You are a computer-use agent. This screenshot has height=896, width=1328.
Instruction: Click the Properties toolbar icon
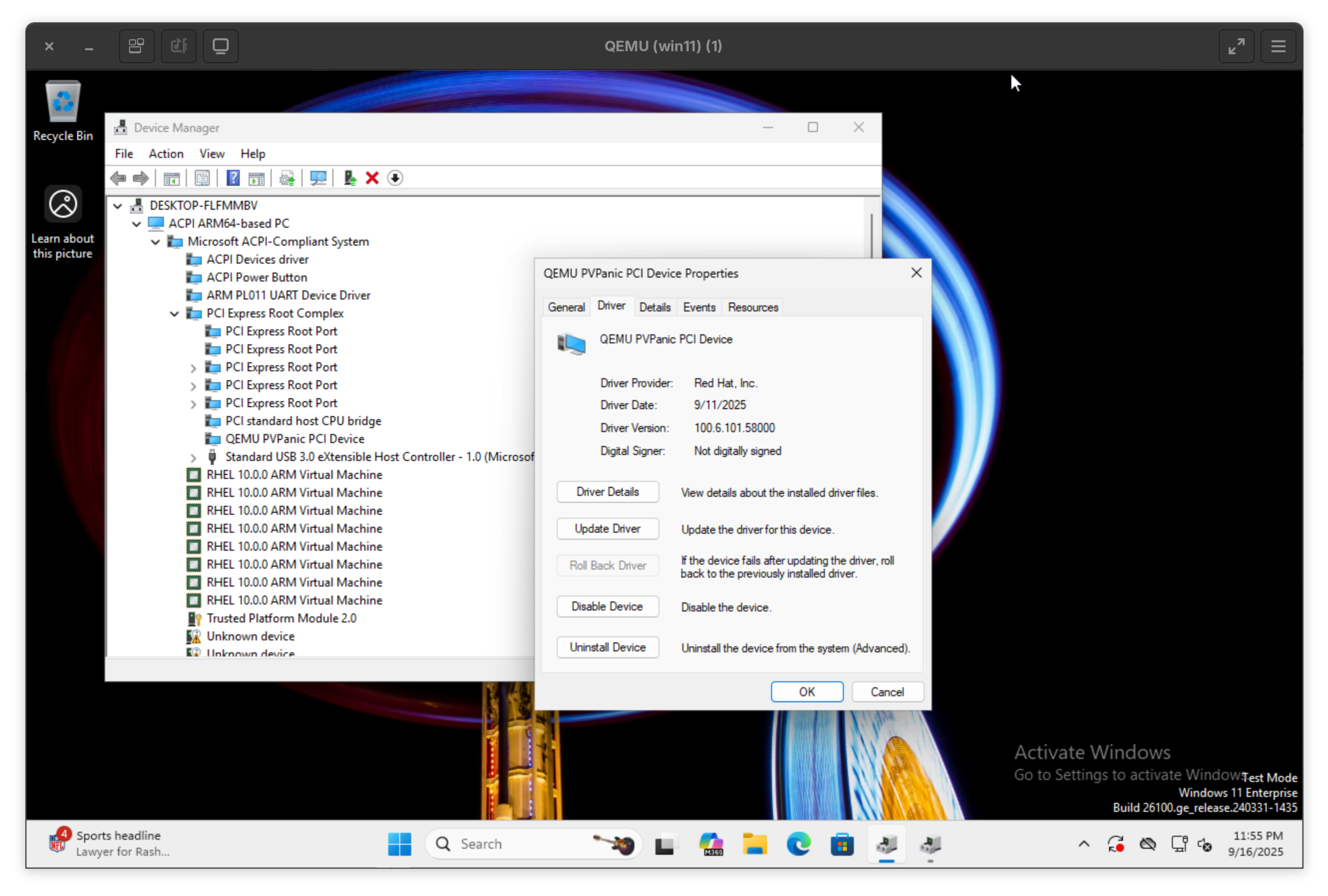[x=202, y=178]
